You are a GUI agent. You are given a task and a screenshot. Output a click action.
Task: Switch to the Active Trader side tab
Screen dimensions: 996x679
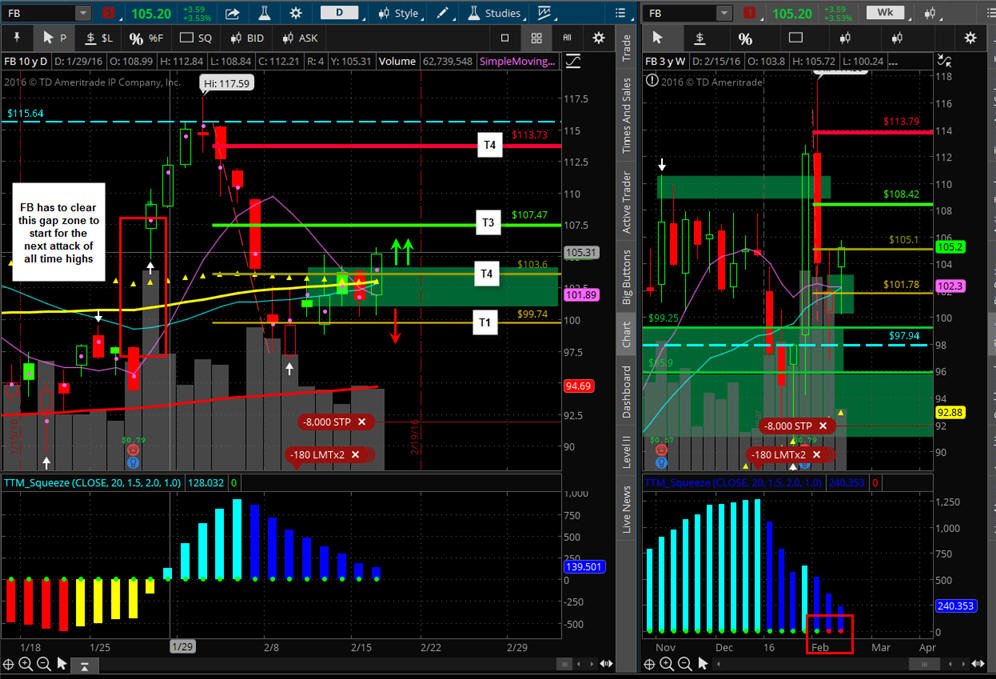[x=626, y=202]
